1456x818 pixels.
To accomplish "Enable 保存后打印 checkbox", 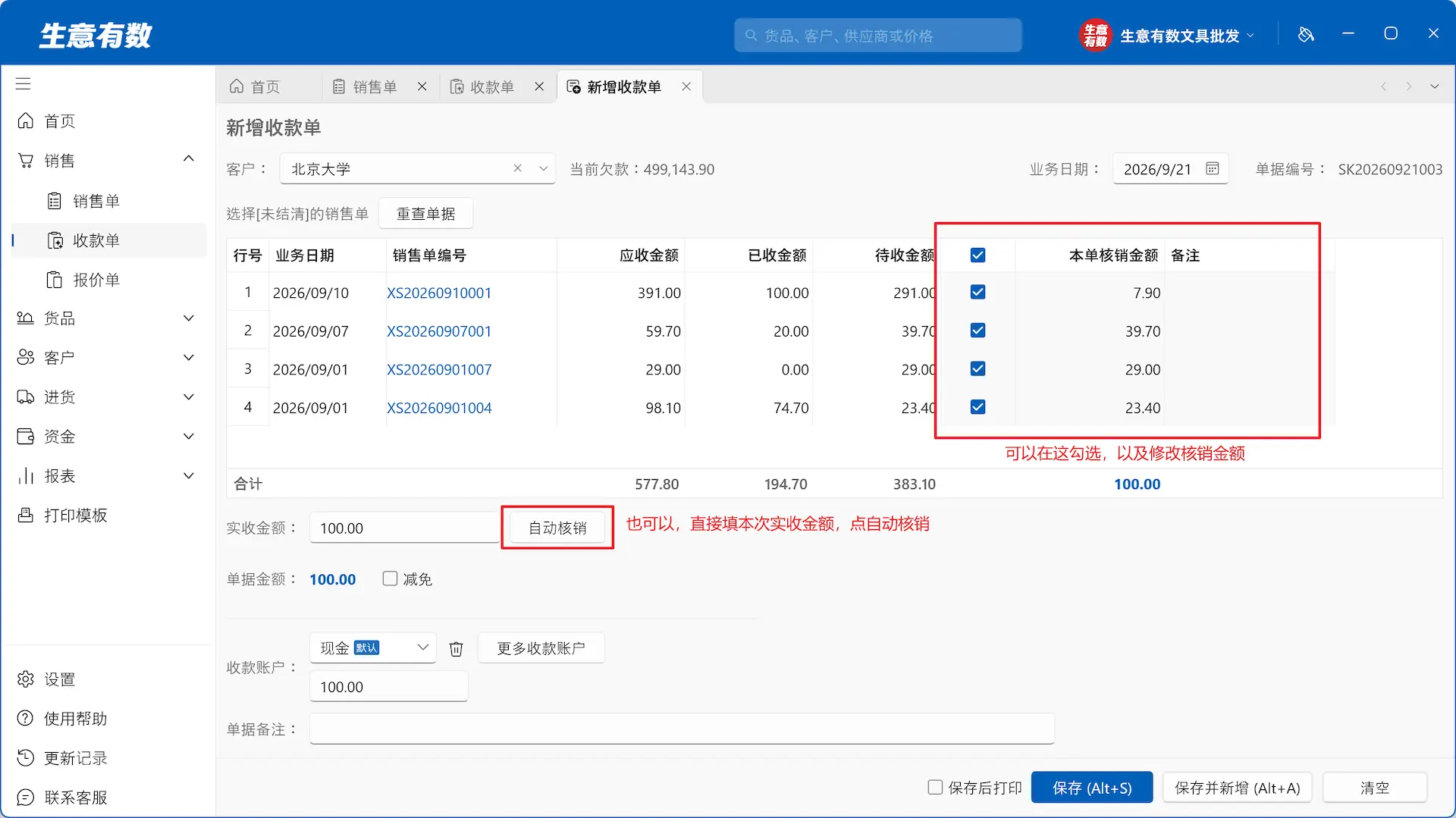I will point(936,788).
